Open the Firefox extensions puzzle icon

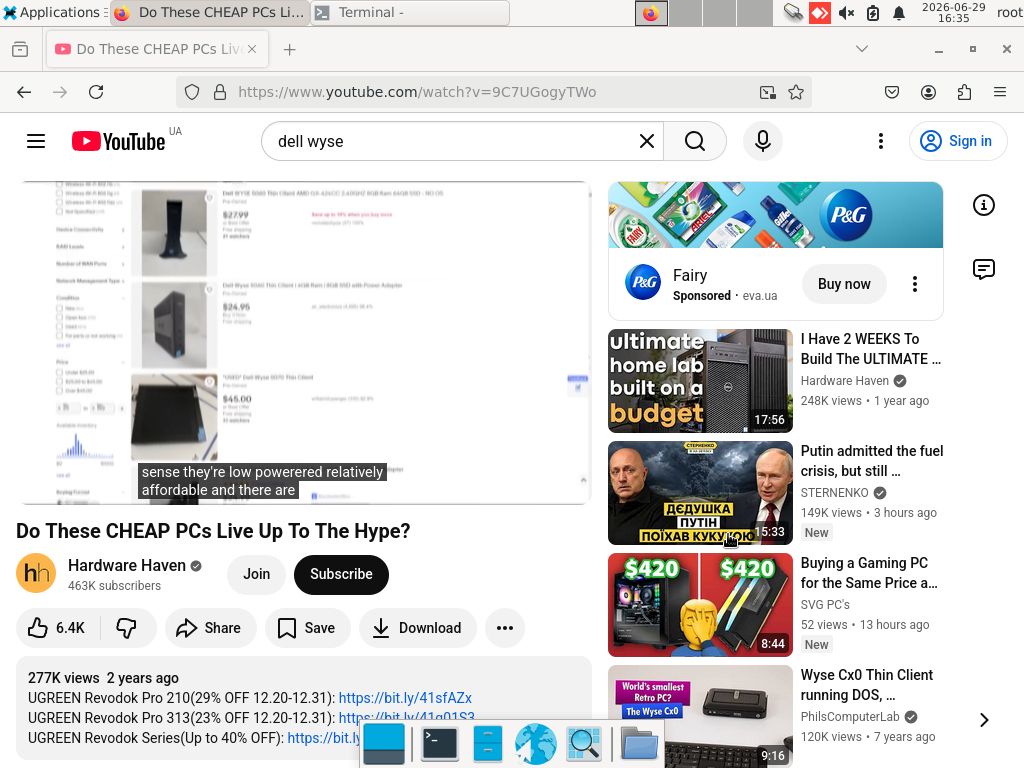click(964, 92)
